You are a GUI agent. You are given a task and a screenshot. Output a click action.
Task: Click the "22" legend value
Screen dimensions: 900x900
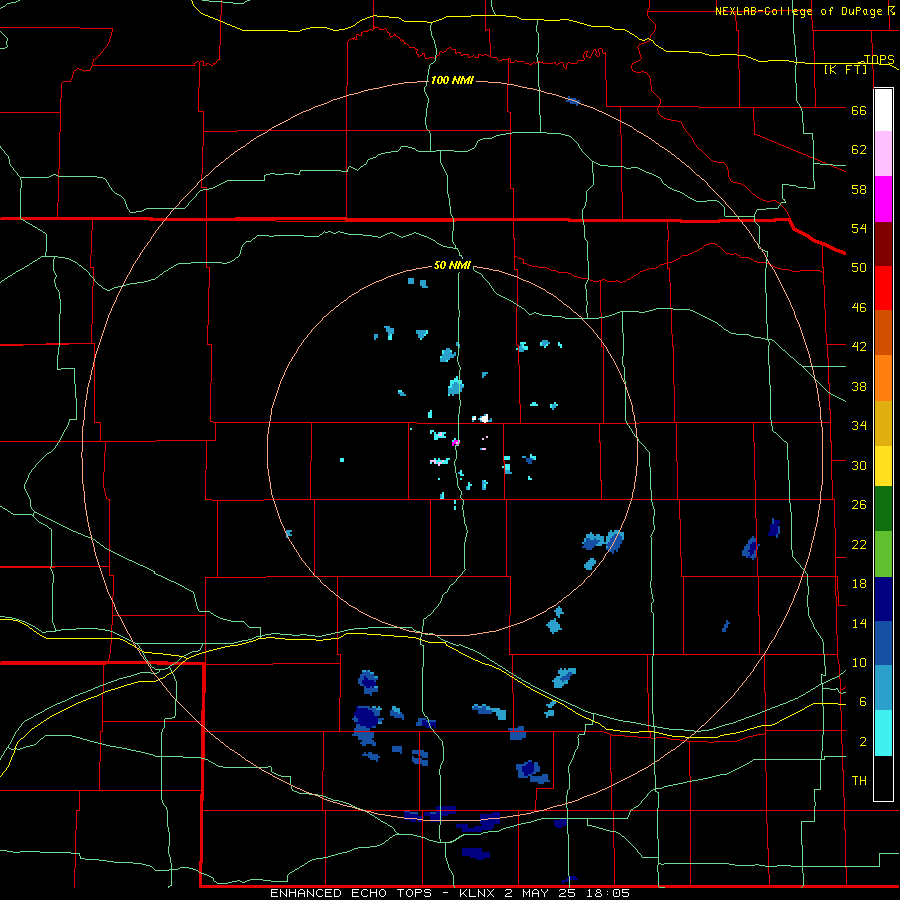point(859,545)
